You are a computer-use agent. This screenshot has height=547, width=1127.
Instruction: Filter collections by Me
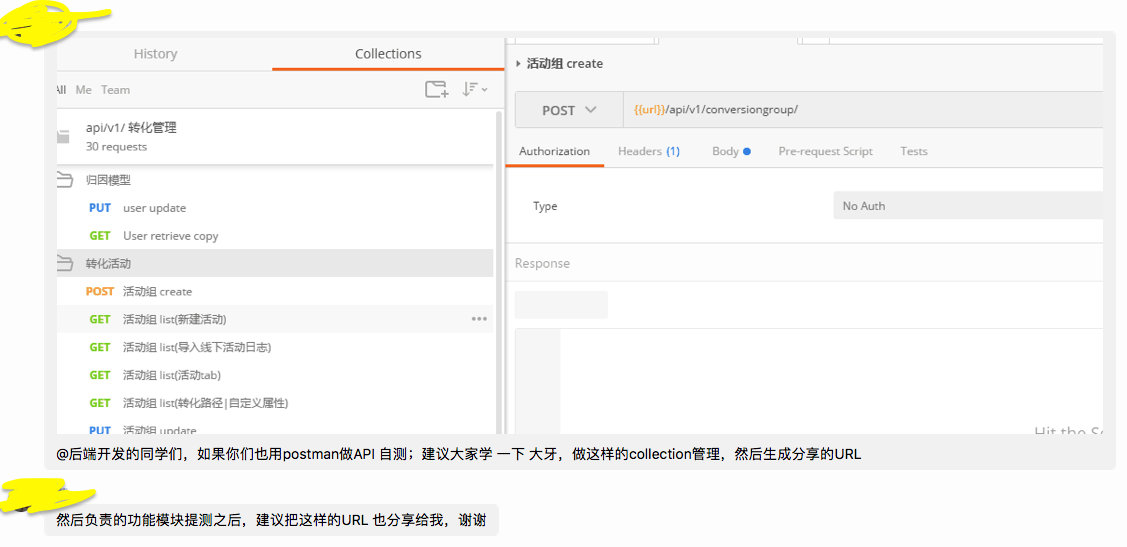tap(83, 90)
